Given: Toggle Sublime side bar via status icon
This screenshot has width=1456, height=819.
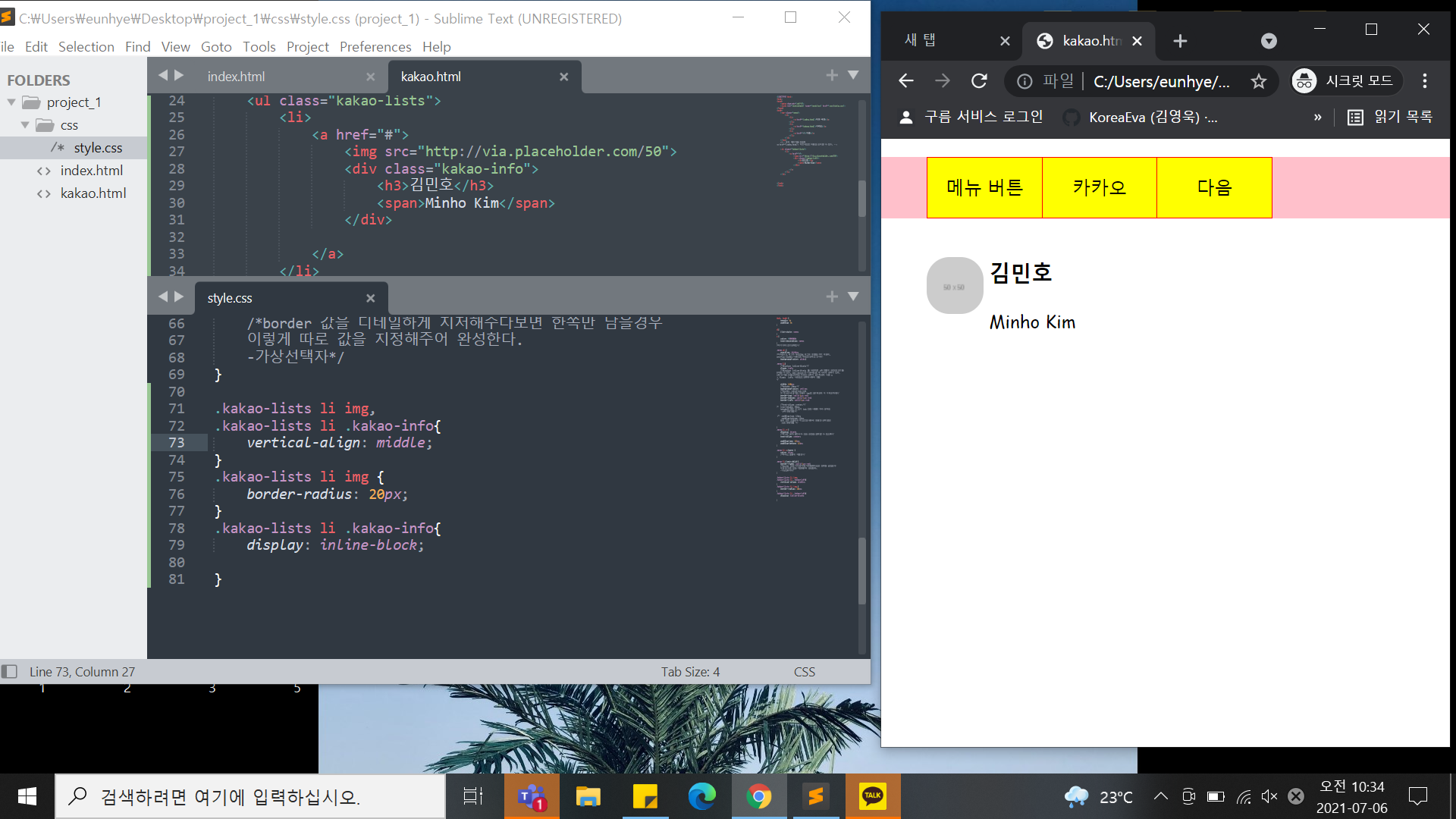Looking at the screenshot, I should (x=10, y=672).
